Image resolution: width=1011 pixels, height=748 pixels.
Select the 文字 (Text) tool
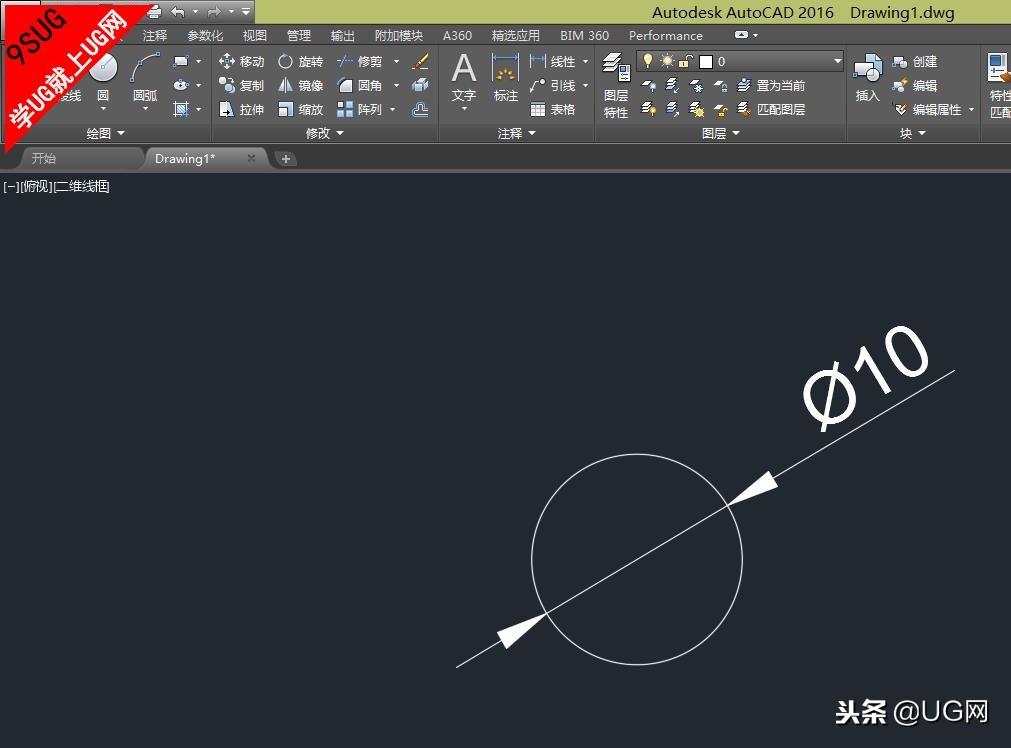click(x=464, y=77)
